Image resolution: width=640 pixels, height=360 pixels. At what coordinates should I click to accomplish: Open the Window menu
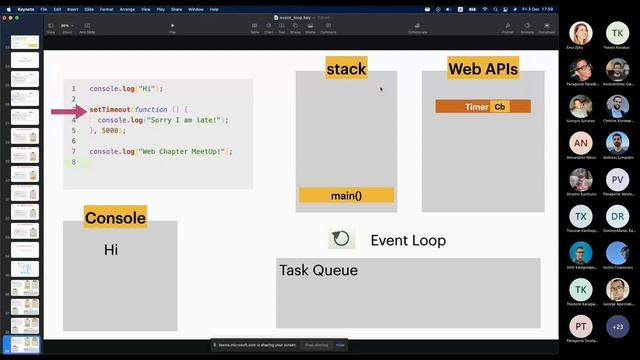(x=196, y=9)
